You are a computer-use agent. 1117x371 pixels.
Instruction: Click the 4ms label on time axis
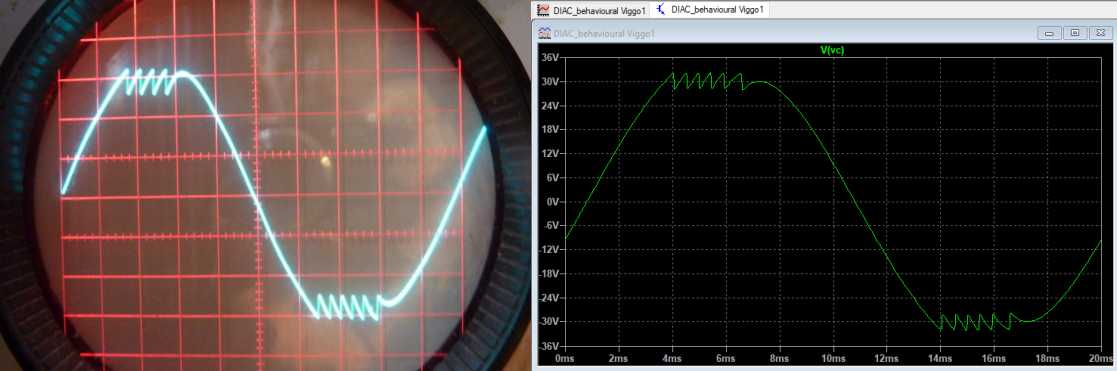pyautogui.click(x=672, y=357)
